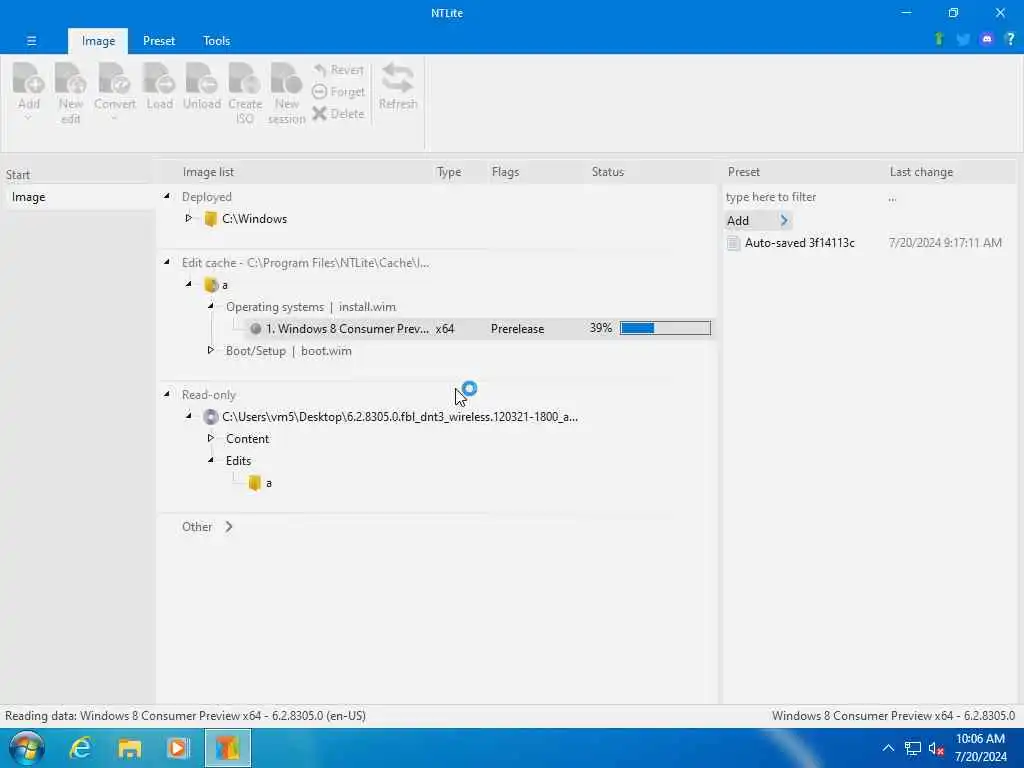1024x768 pixels.
Task: Collapse the ISO path node in Read-only
Action: coord(189,415)
